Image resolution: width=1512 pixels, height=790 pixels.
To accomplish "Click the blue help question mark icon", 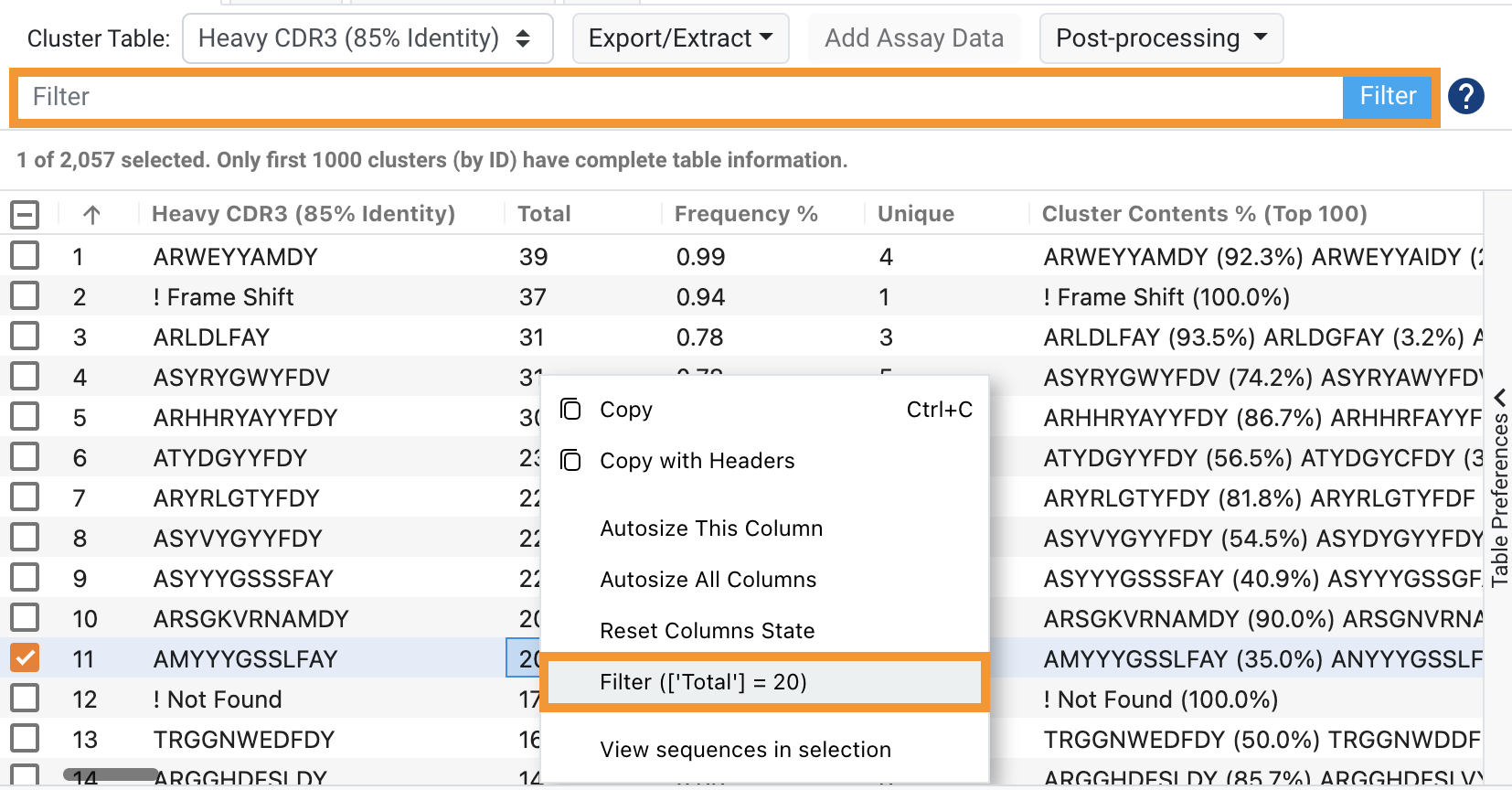I will [1465, 96].
